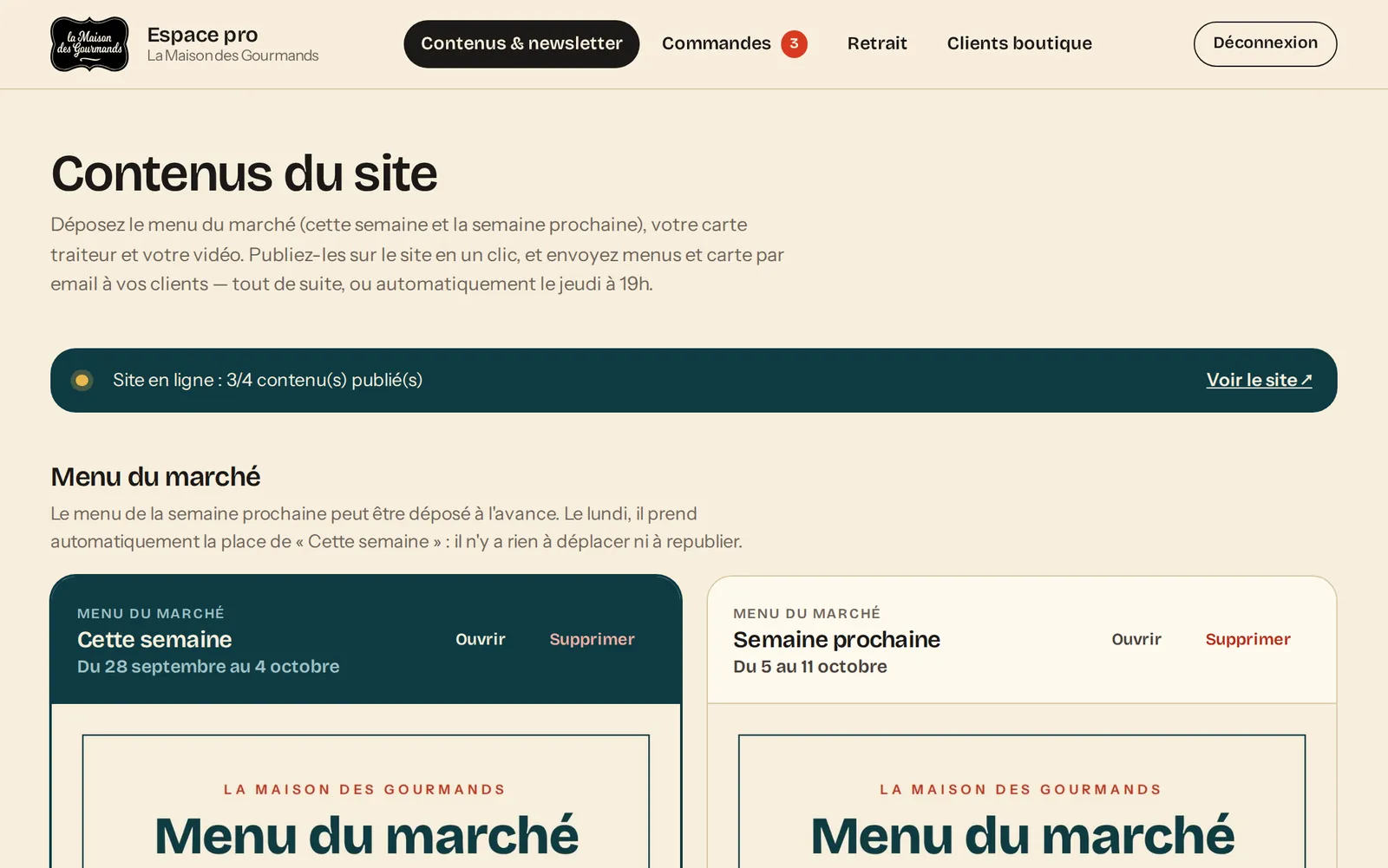Click the Cette semaine card title

click(154, 639)
